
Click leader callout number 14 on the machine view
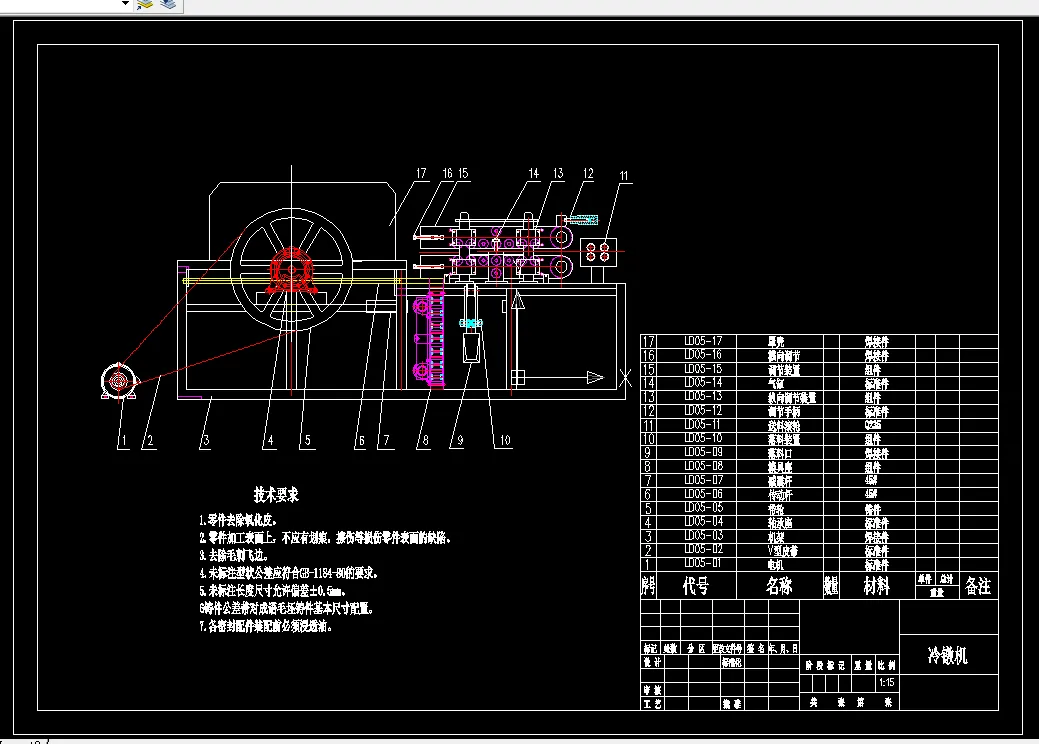coord(533,173)
